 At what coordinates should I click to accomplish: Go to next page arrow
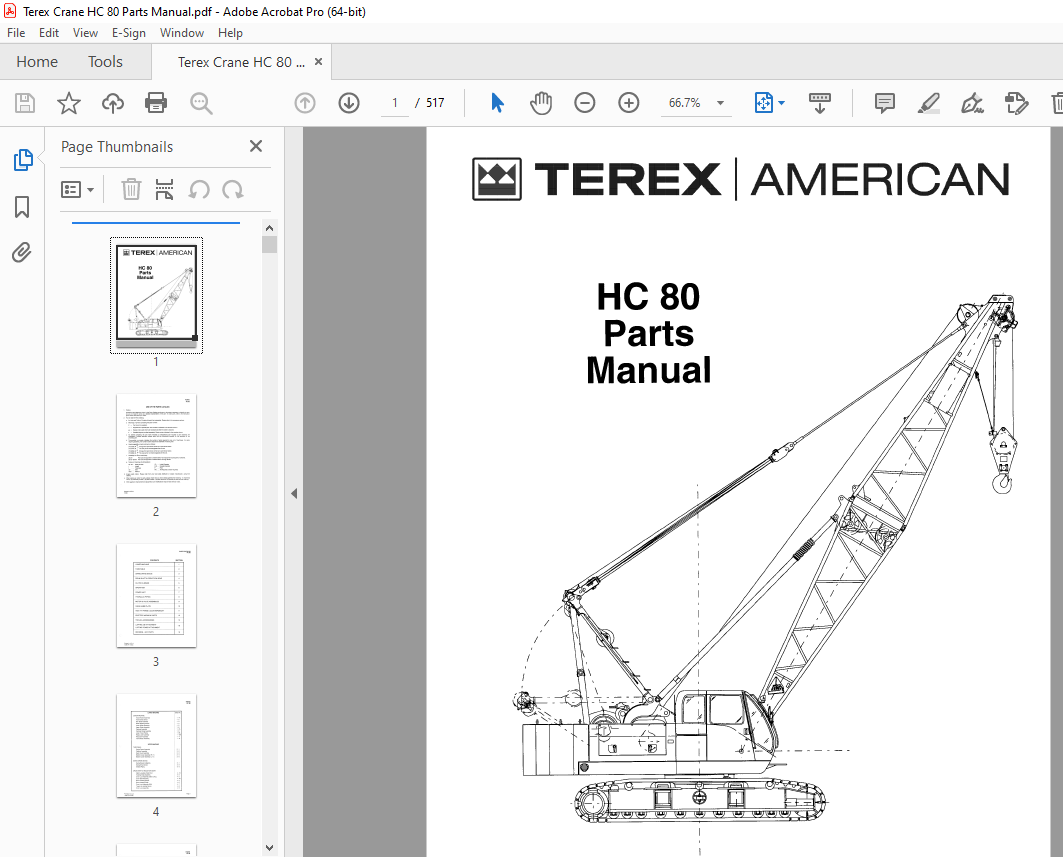point(349,103)
